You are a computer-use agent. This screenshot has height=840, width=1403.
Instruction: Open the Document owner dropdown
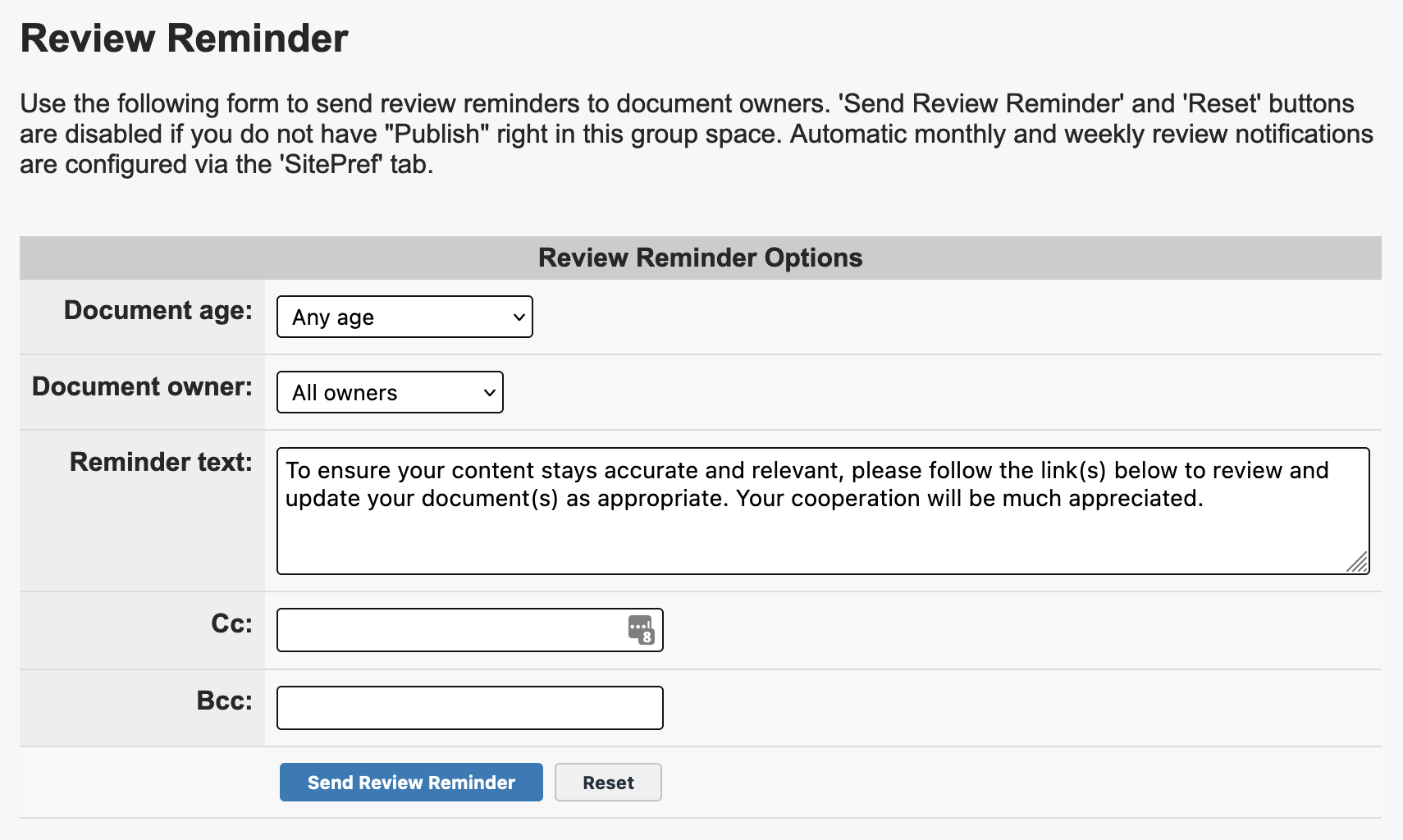pos(390,392)
